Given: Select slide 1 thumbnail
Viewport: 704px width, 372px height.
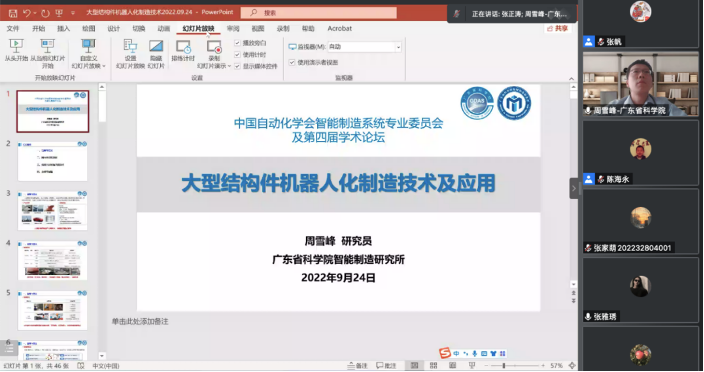Looking at the screenshot, I should [53, 111].
